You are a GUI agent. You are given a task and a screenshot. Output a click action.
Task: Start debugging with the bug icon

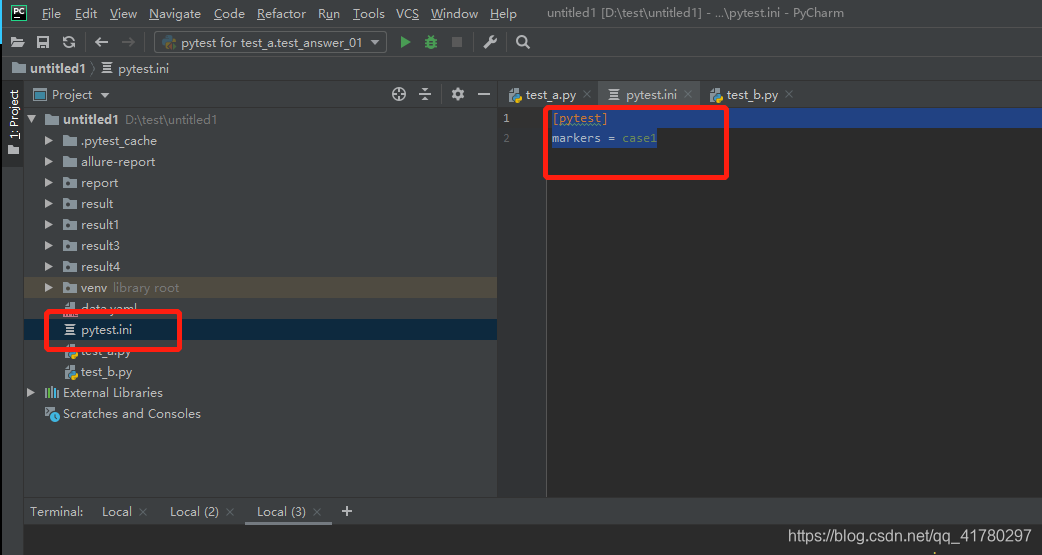click(x=431, y=43)
